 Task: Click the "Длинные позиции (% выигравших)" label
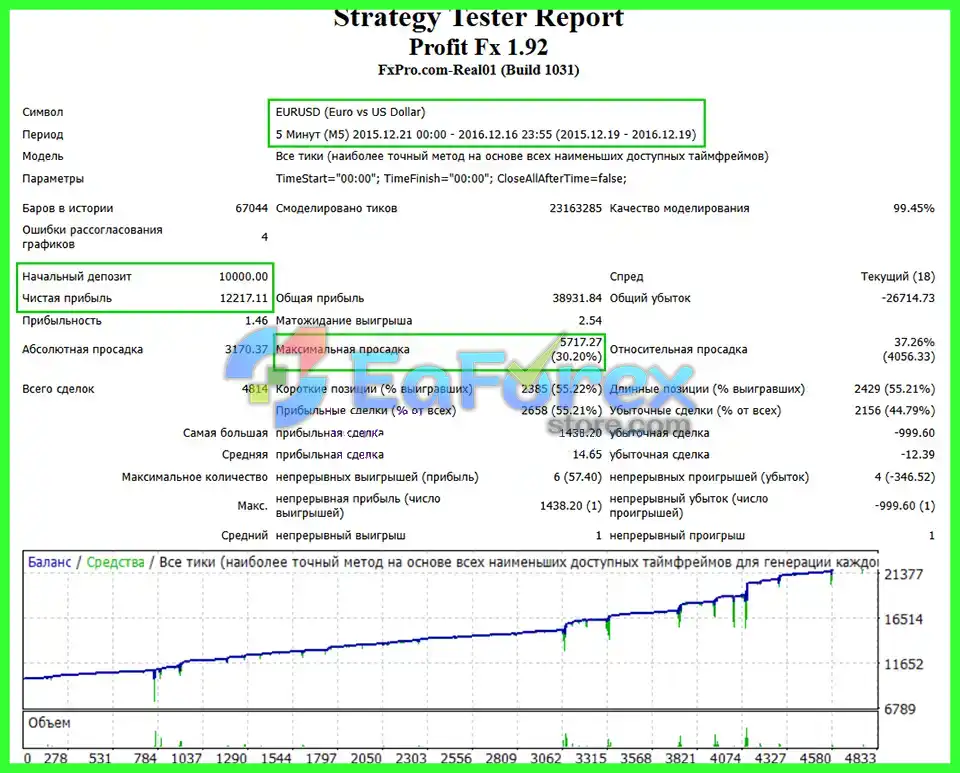(707, 389)
